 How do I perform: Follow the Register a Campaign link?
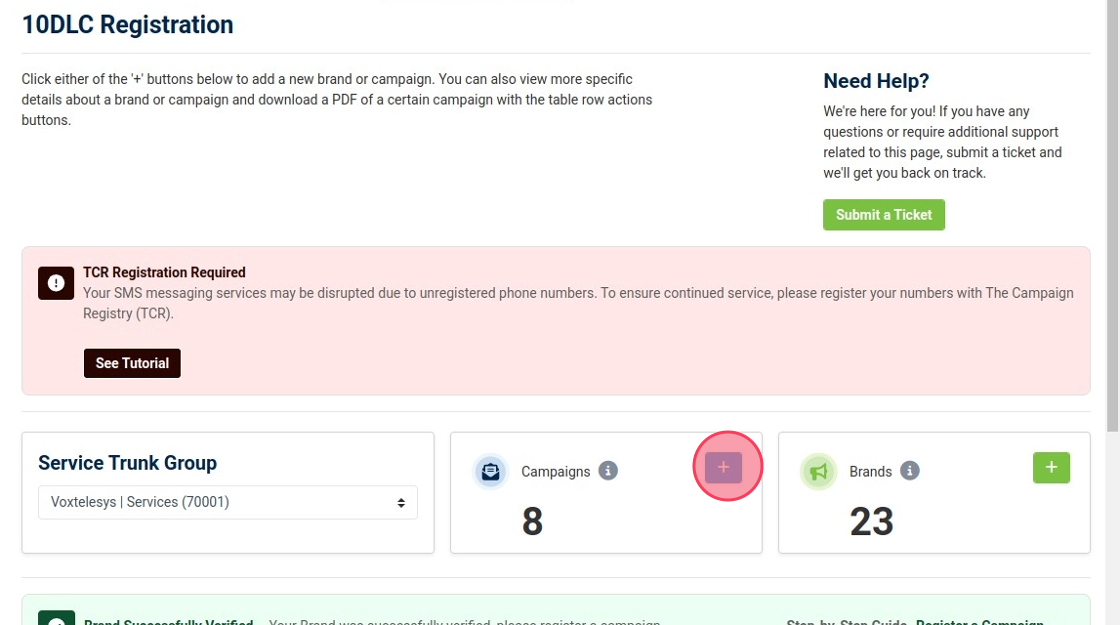tap(979, 621)
